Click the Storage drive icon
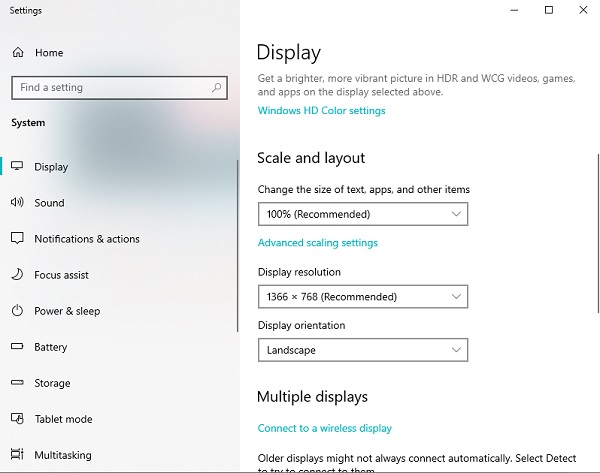This screenshot has width=600, height=473. click(x=17, y=382)
